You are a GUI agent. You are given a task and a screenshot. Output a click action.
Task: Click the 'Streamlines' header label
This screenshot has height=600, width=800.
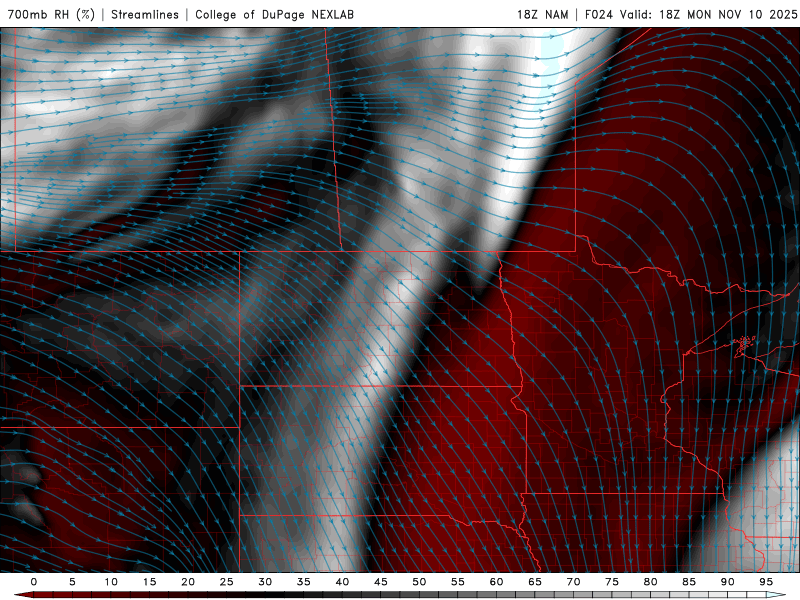tap(145, 14)
